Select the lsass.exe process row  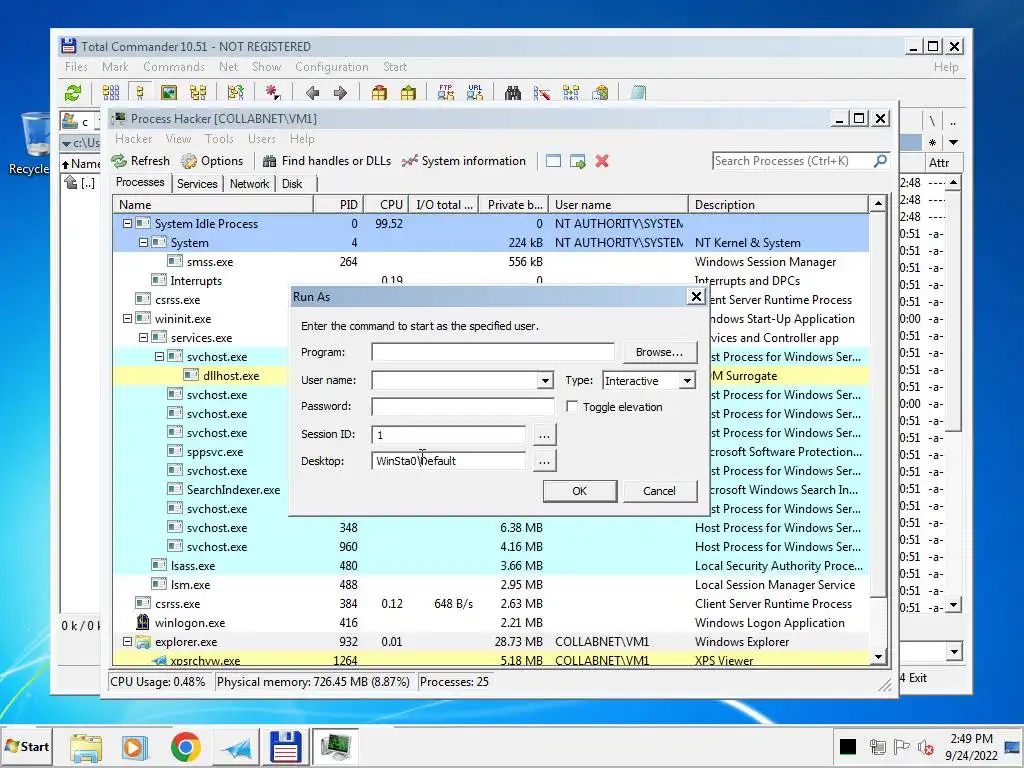point(491,566)
